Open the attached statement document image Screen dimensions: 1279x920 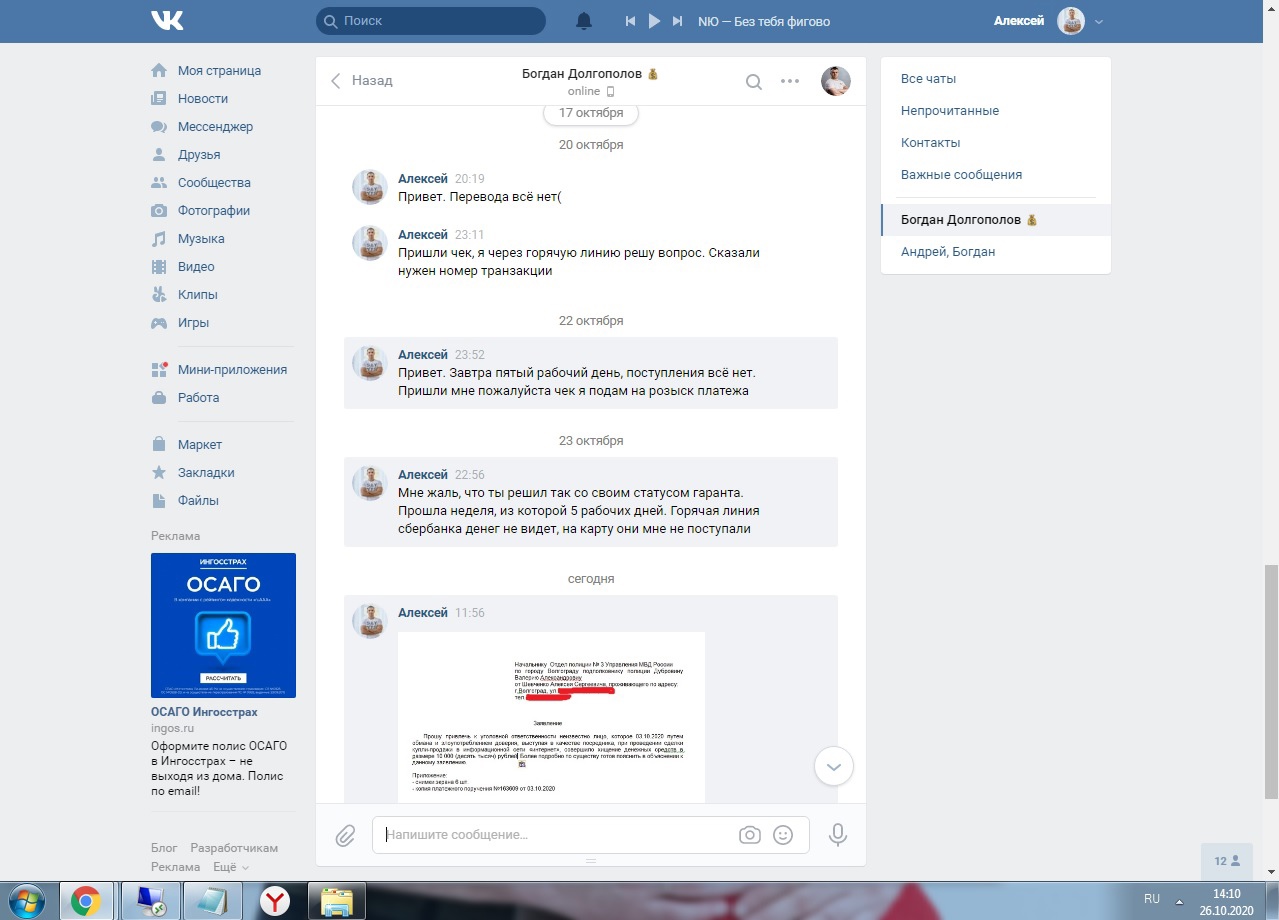tap(551, 716)
